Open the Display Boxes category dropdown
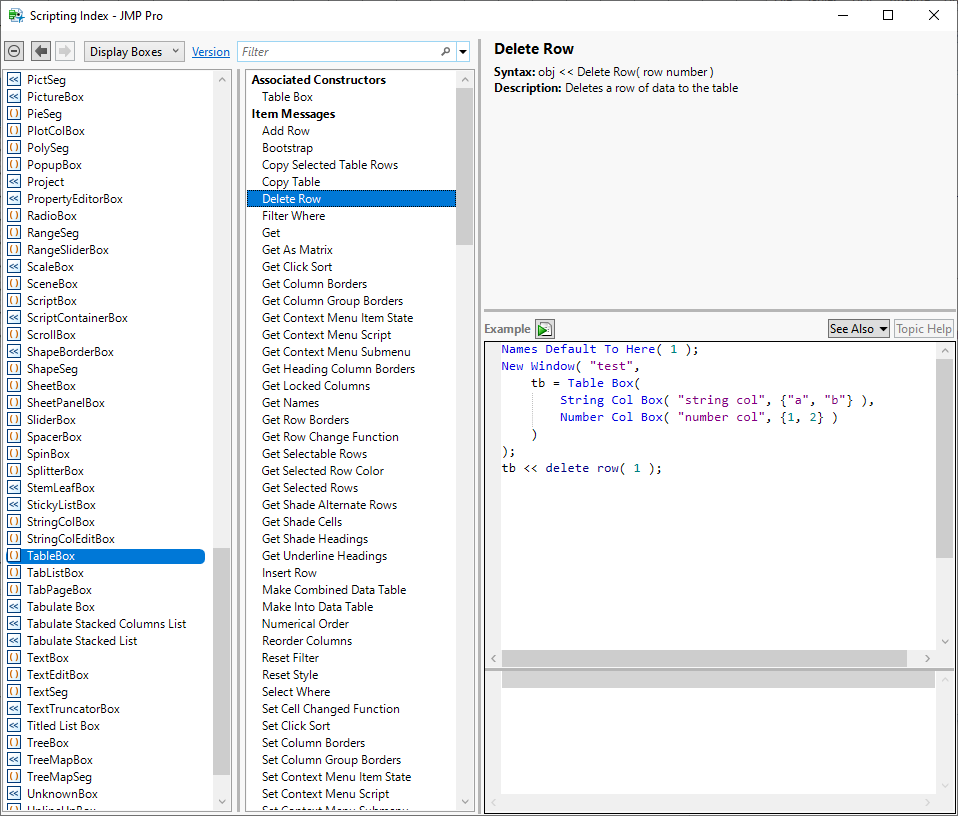 (x=134, y=52)
